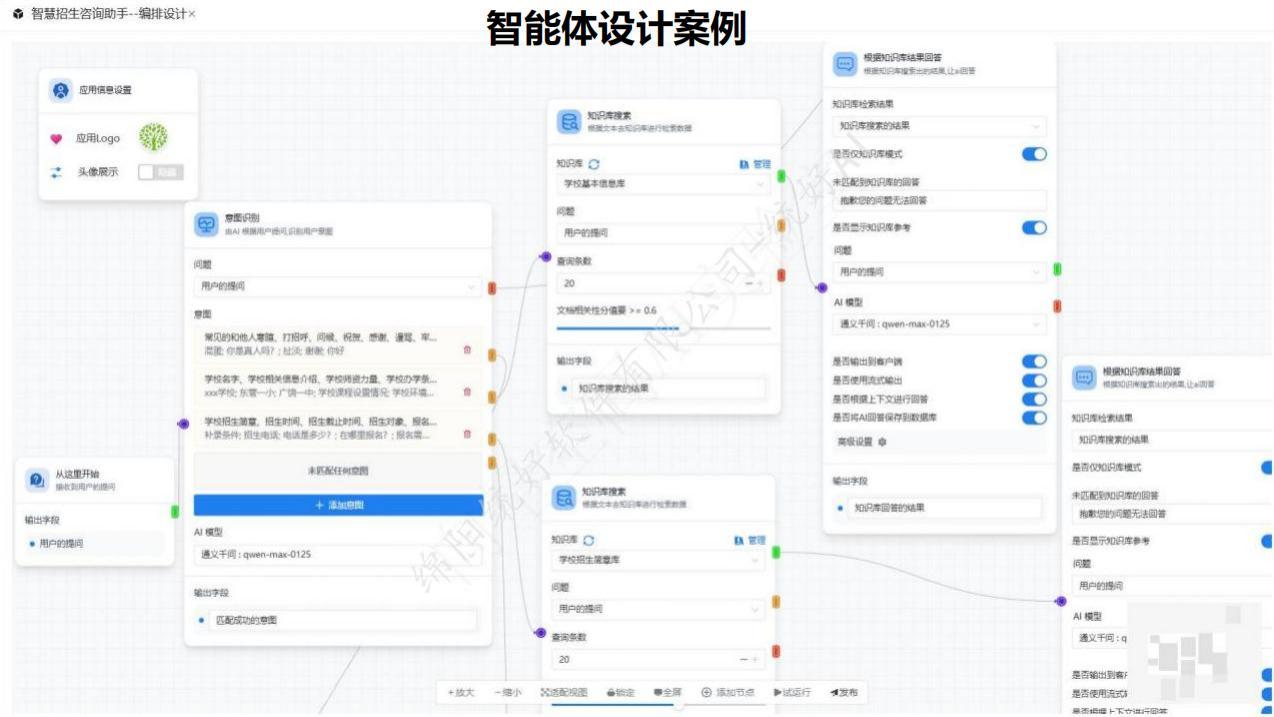Open 问题 dropdown under 学校基本信息库
1274x717 pixels.
(663, 233)
